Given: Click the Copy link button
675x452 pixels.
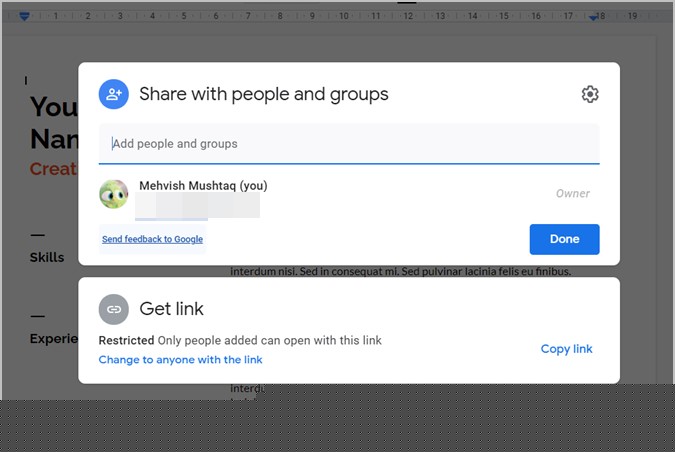Looking at the screenshot, I should pyautogui.click(x=566, y=349).
